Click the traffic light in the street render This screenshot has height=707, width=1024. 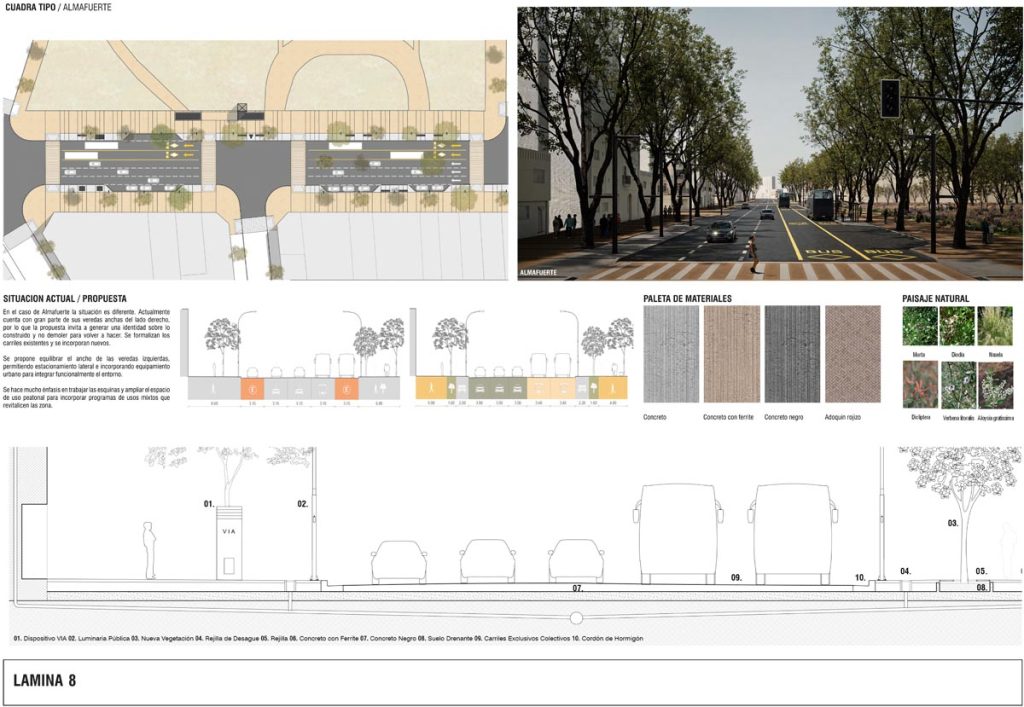tap(889, 99)
